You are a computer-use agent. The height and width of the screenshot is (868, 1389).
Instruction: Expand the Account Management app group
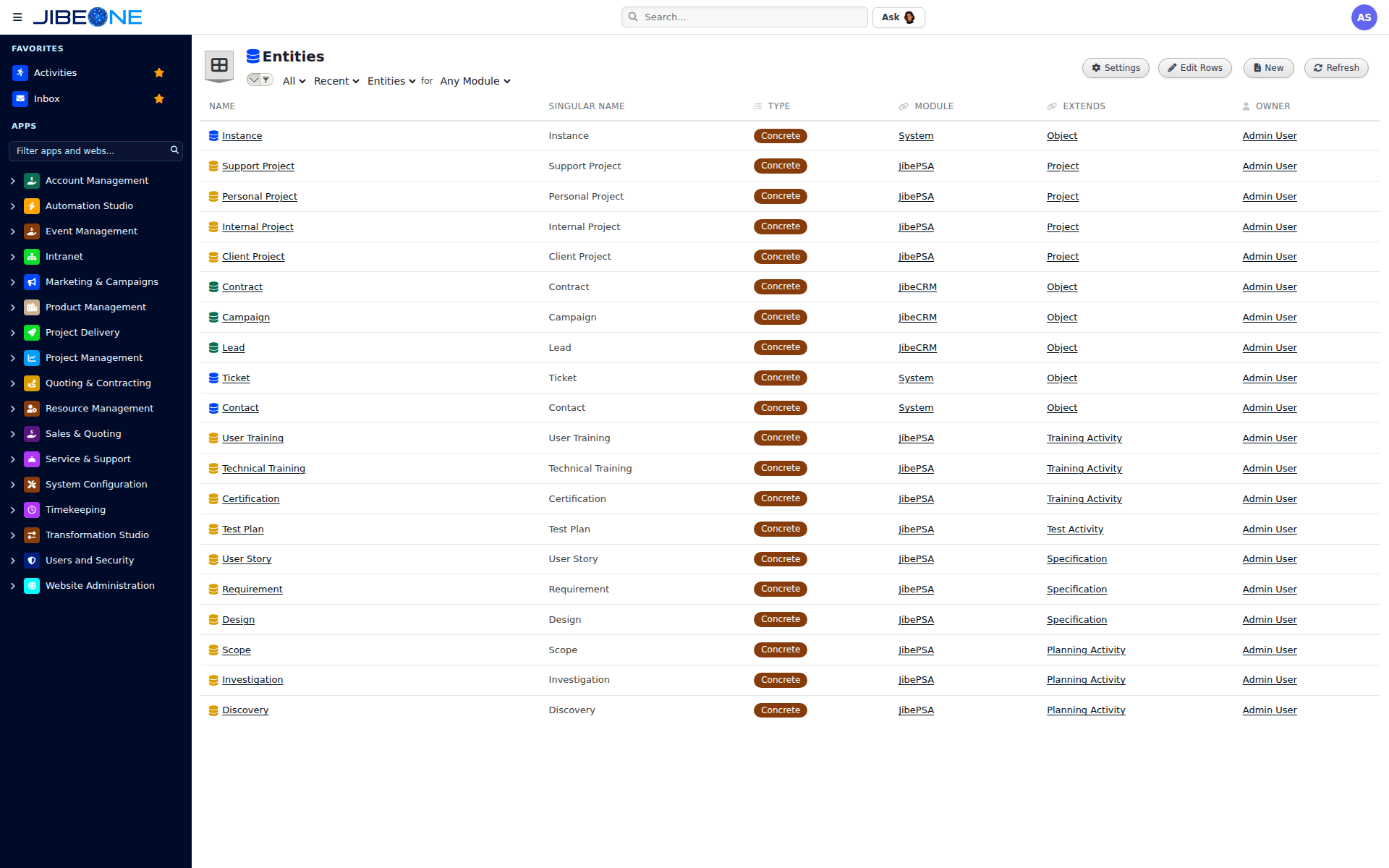tap(13, 181)
